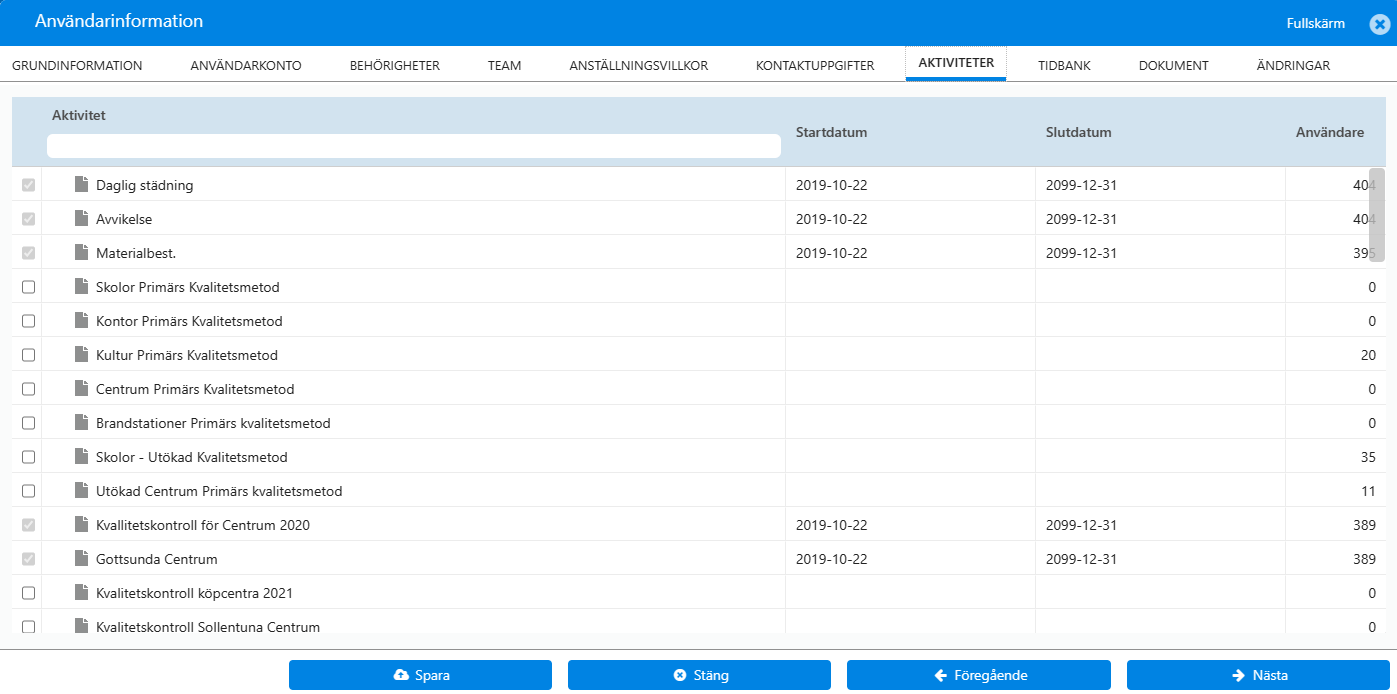The height and width of the screenshot is (694, 1397).
Task: Toggle the Gottsunda Centrum checkbox
Action: [x=28, y=559]
